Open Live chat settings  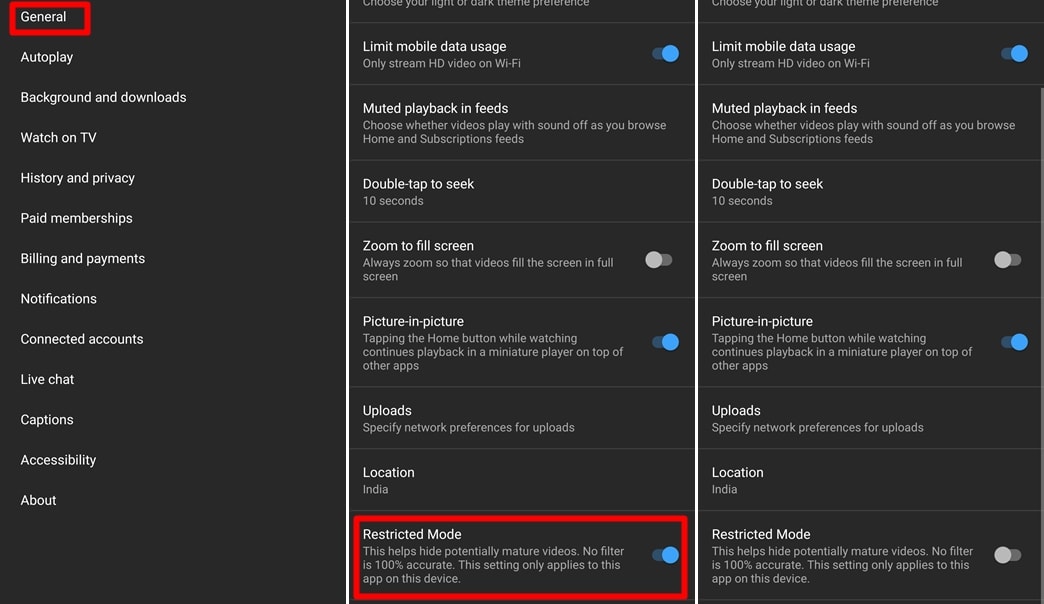[x=47, y=379]
